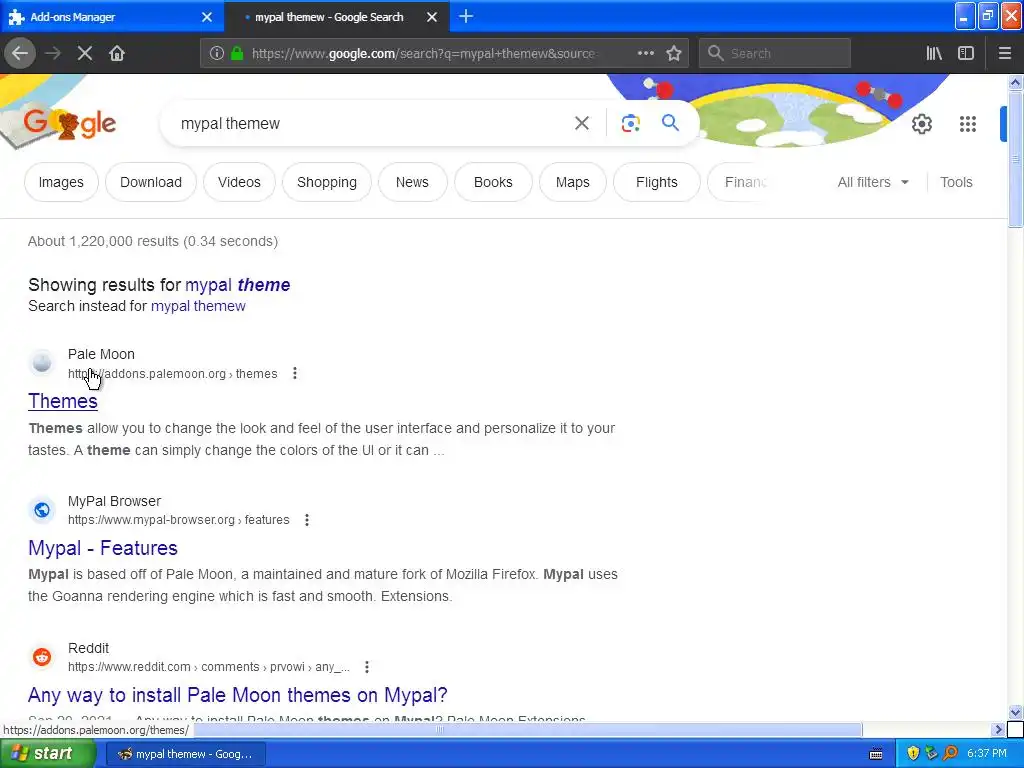
Task: Show site information icon in address bar
Action: click(x=217, y=53)
